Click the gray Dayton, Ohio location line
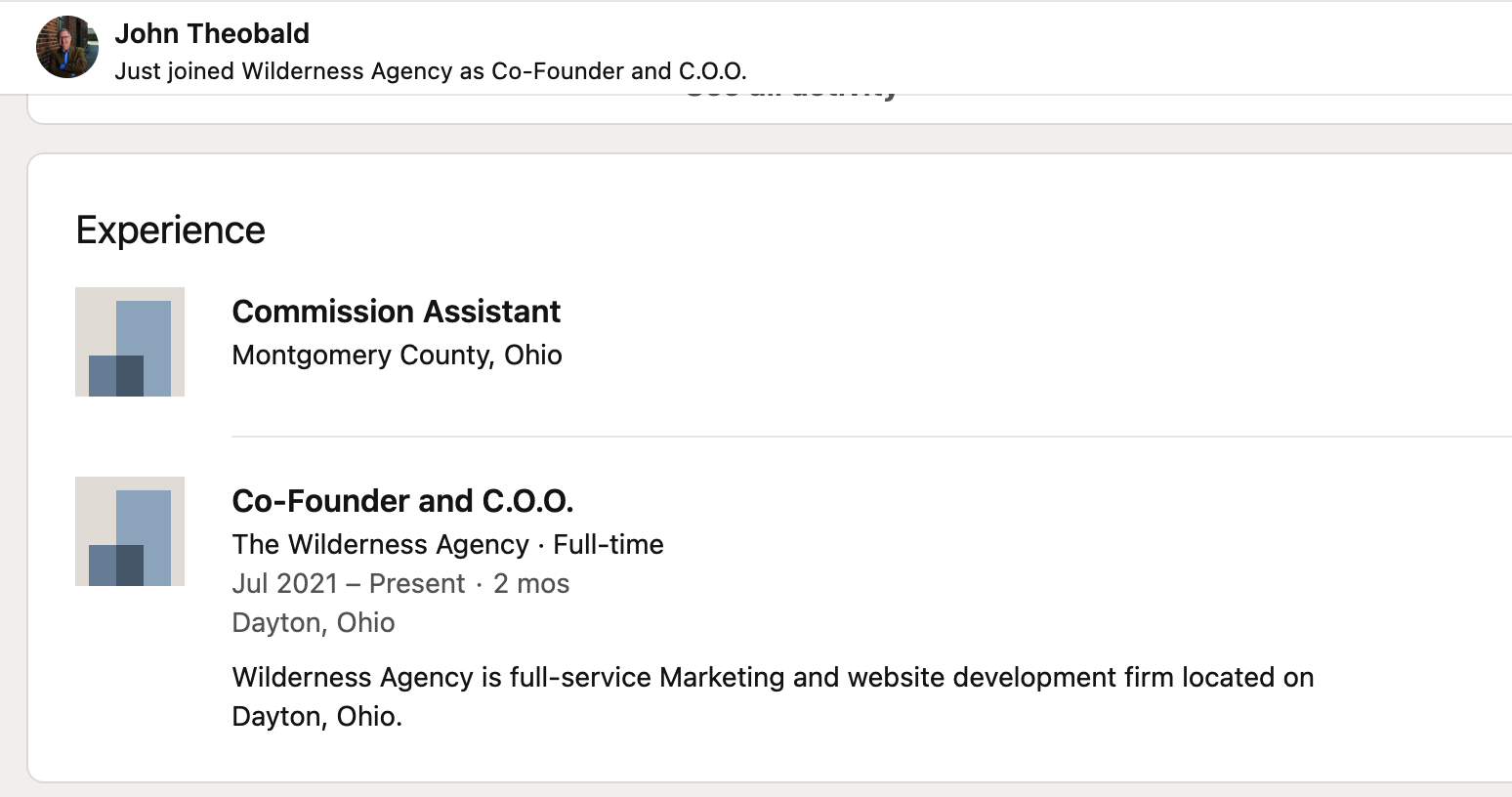This screenshot has height=797, width=1512. 313,622
